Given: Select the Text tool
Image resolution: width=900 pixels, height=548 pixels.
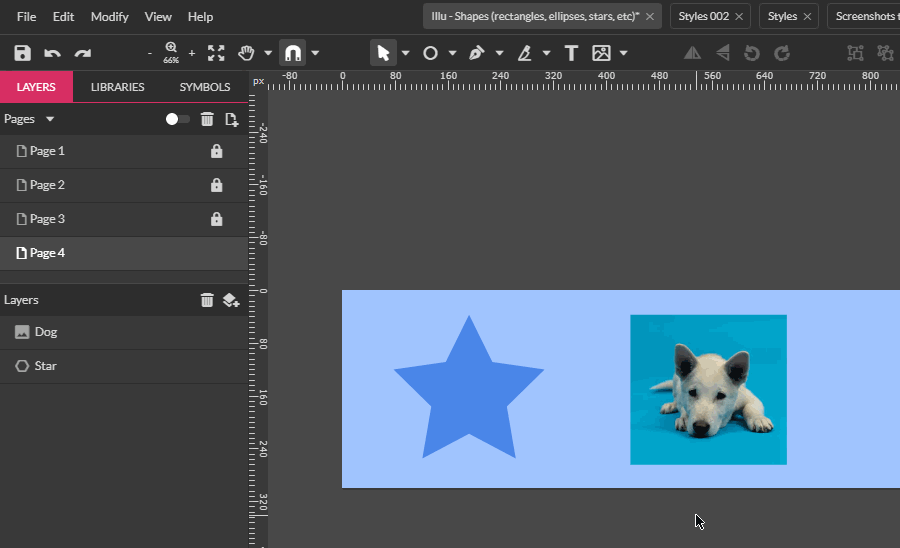Looking at the screenshot, I should pos(571,53).
